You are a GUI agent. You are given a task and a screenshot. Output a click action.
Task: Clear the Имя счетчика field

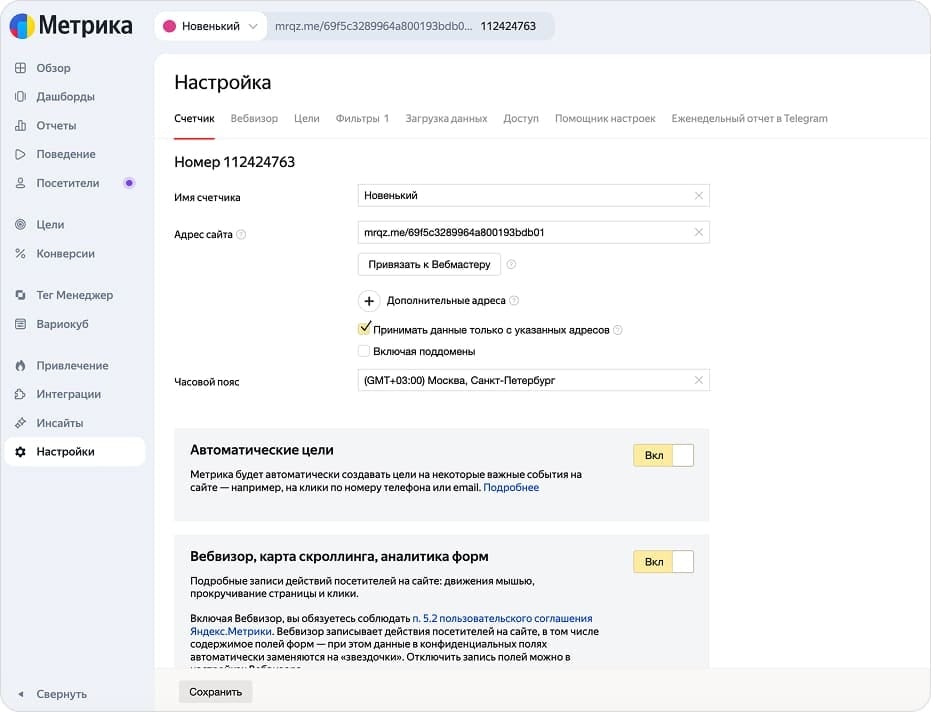(x=699, y=195)
